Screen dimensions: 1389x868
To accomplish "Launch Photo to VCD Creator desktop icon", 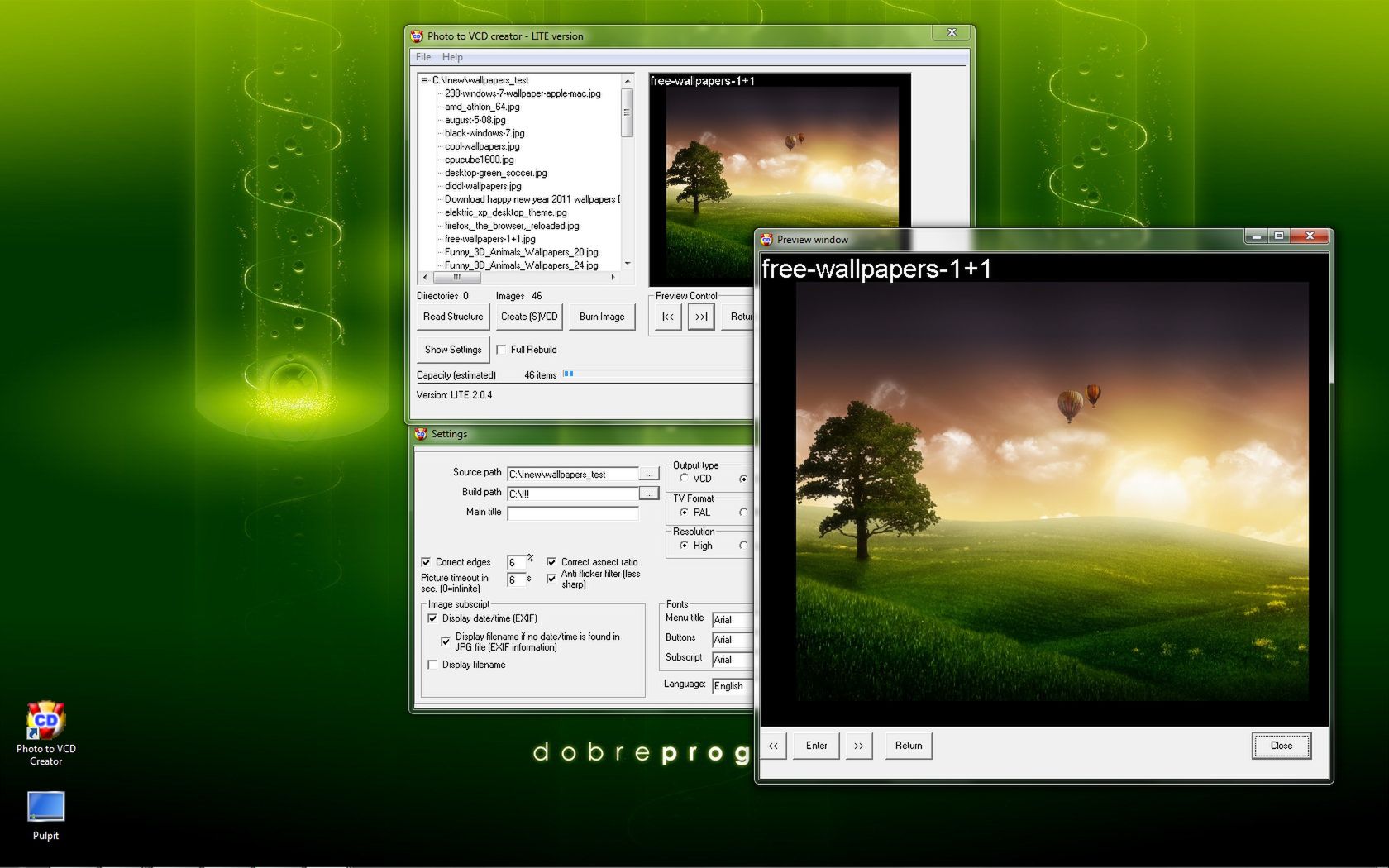I will [45, 719].
